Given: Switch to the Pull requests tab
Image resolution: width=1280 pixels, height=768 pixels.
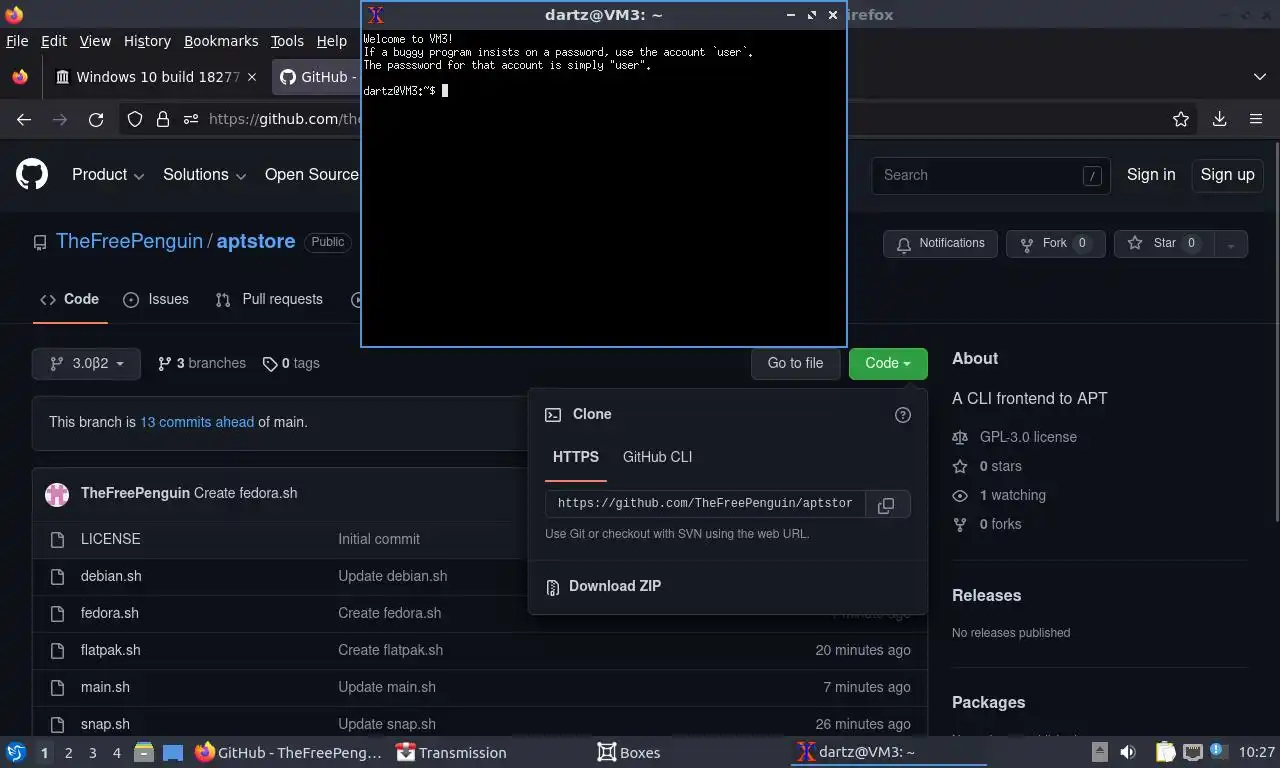Looking at the screenshot, I should tap(269, 299).
